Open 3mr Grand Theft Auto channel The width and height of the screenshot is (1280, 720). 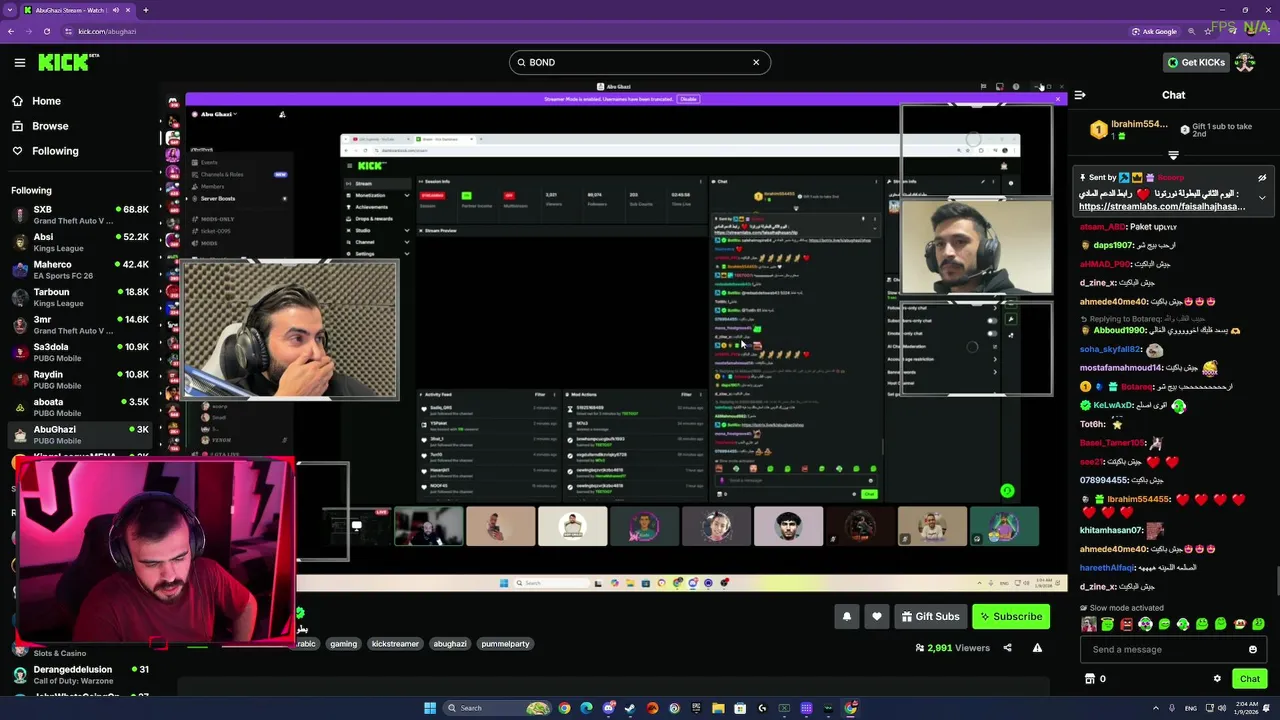(80, 325)
